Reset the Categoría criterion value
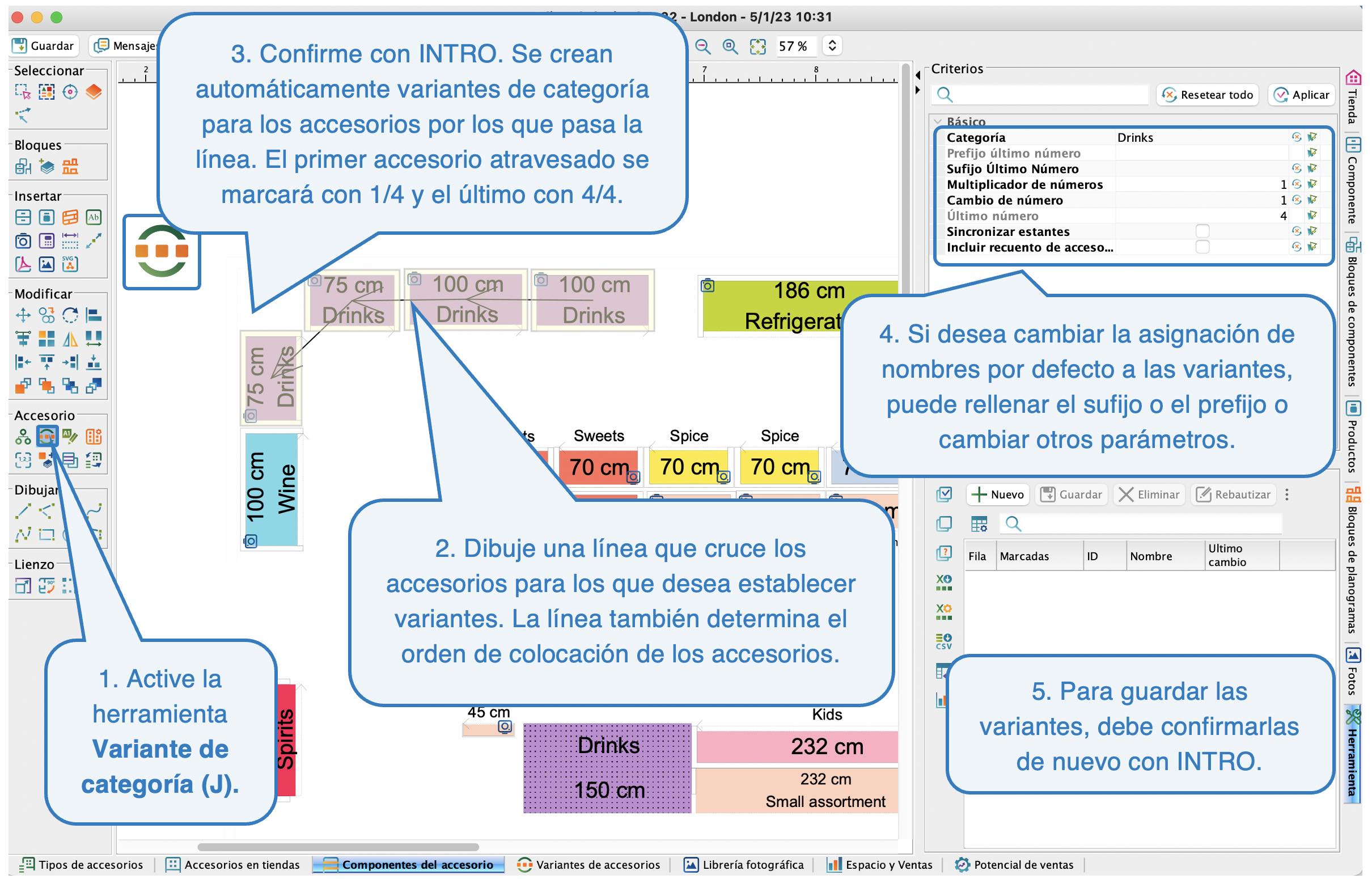Viewport: 1372px width, 879px height. coord(1296,137)
